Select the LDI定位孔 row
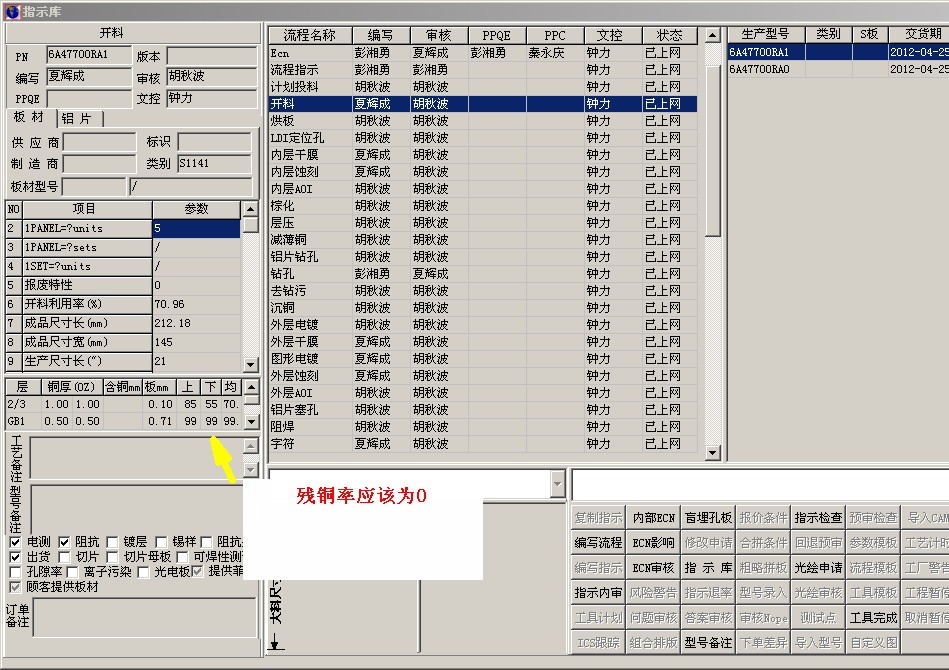949x670 pixels. [x=483, y=138]
